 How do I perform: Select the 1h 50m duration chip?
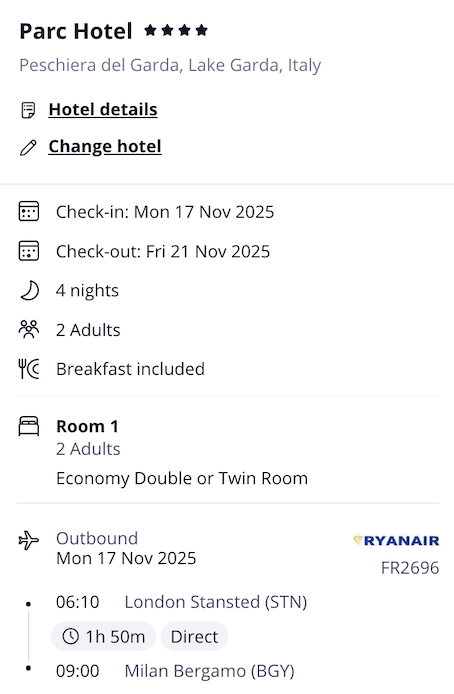tap(103, 636)
